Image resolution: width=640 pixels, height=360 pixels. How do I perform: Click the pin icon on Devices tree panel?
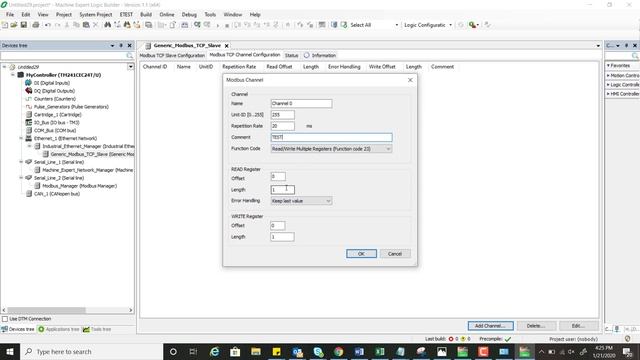point(121,45)
